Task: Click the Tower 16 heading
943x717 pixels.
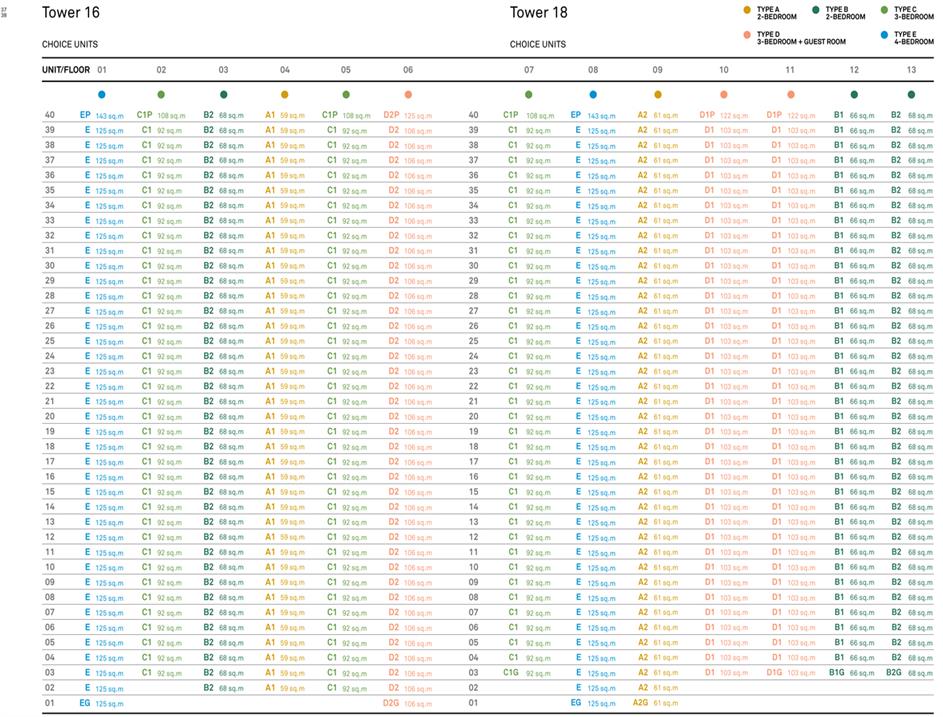Action: coord(71,13)
